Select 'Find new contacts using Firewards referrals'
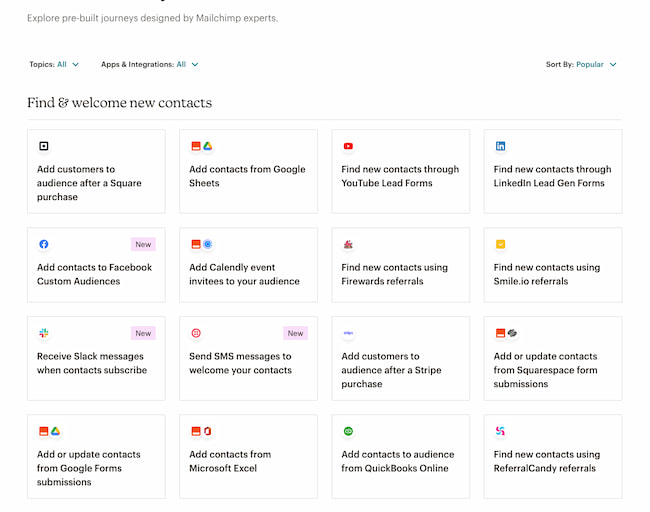Screen dimensions: 650x512 point(400,264)
